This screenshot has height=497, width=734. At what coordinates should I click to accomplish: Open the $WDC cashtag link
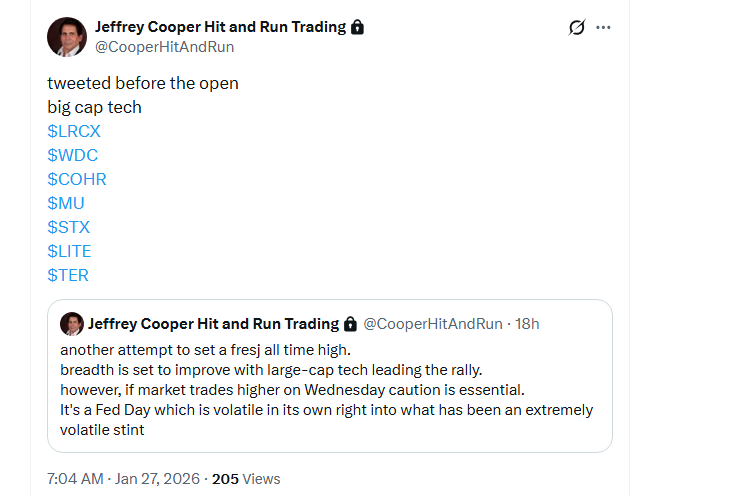72,155
